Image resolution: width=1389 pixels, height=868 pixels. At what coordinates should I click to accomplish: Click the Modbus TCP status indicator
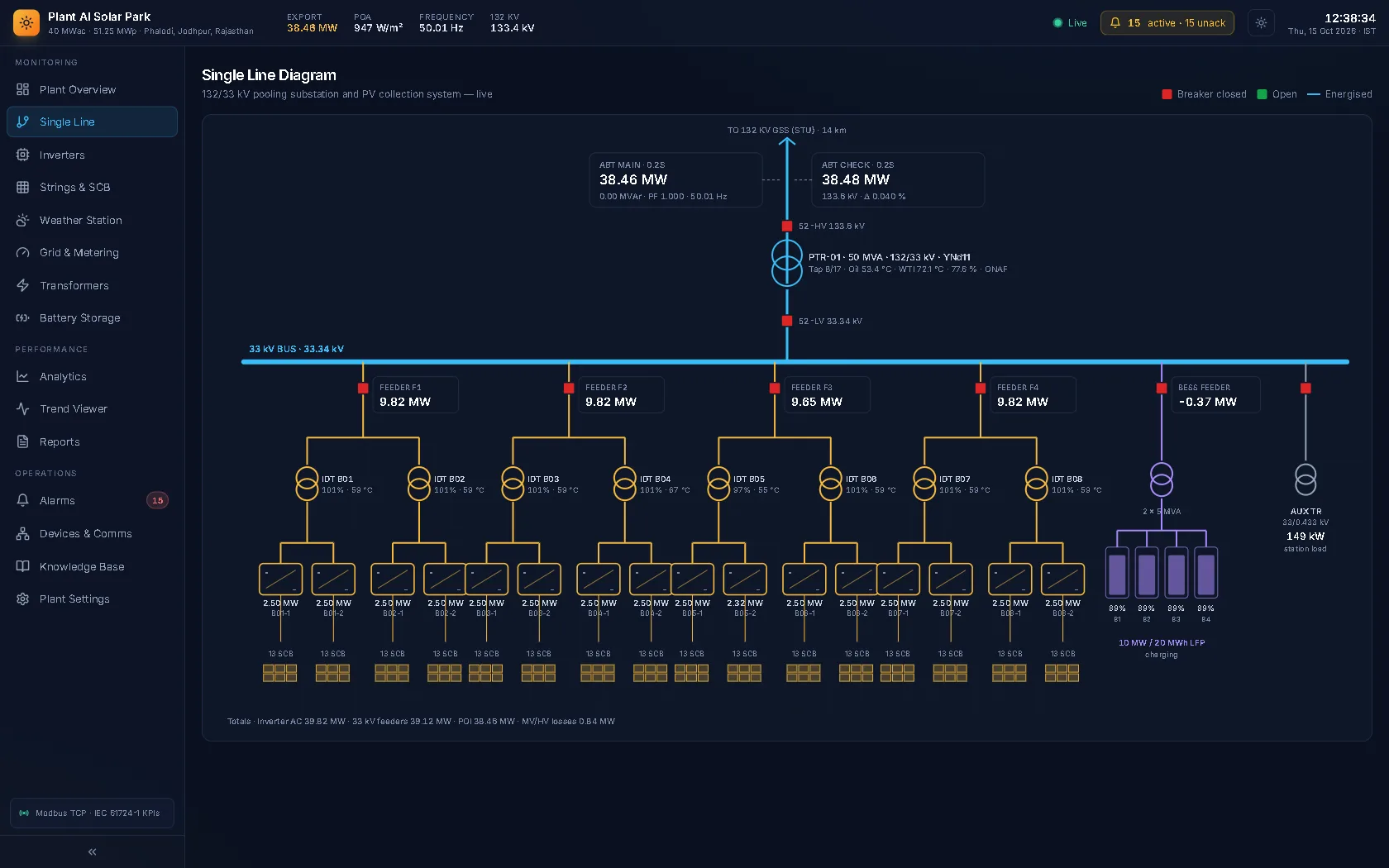92,813
